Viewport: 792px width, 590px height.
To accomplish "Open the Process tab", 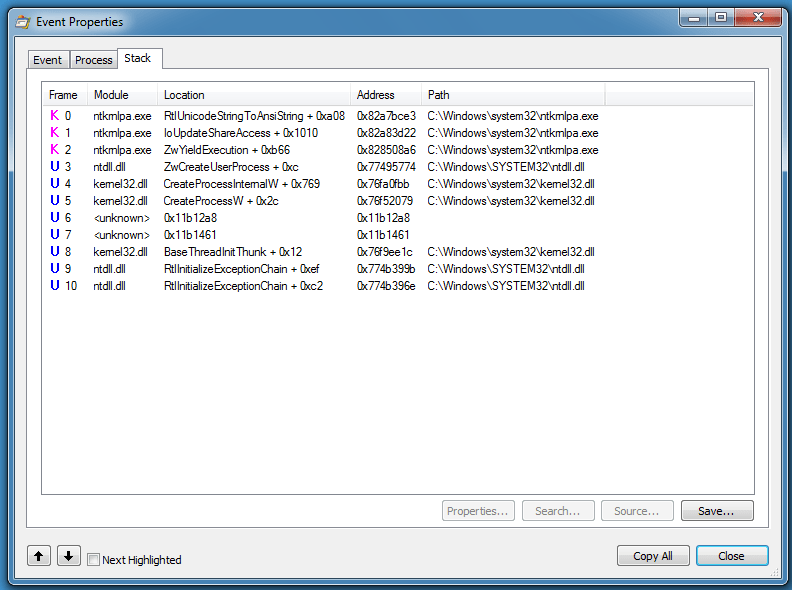I will tap(94, 60).
